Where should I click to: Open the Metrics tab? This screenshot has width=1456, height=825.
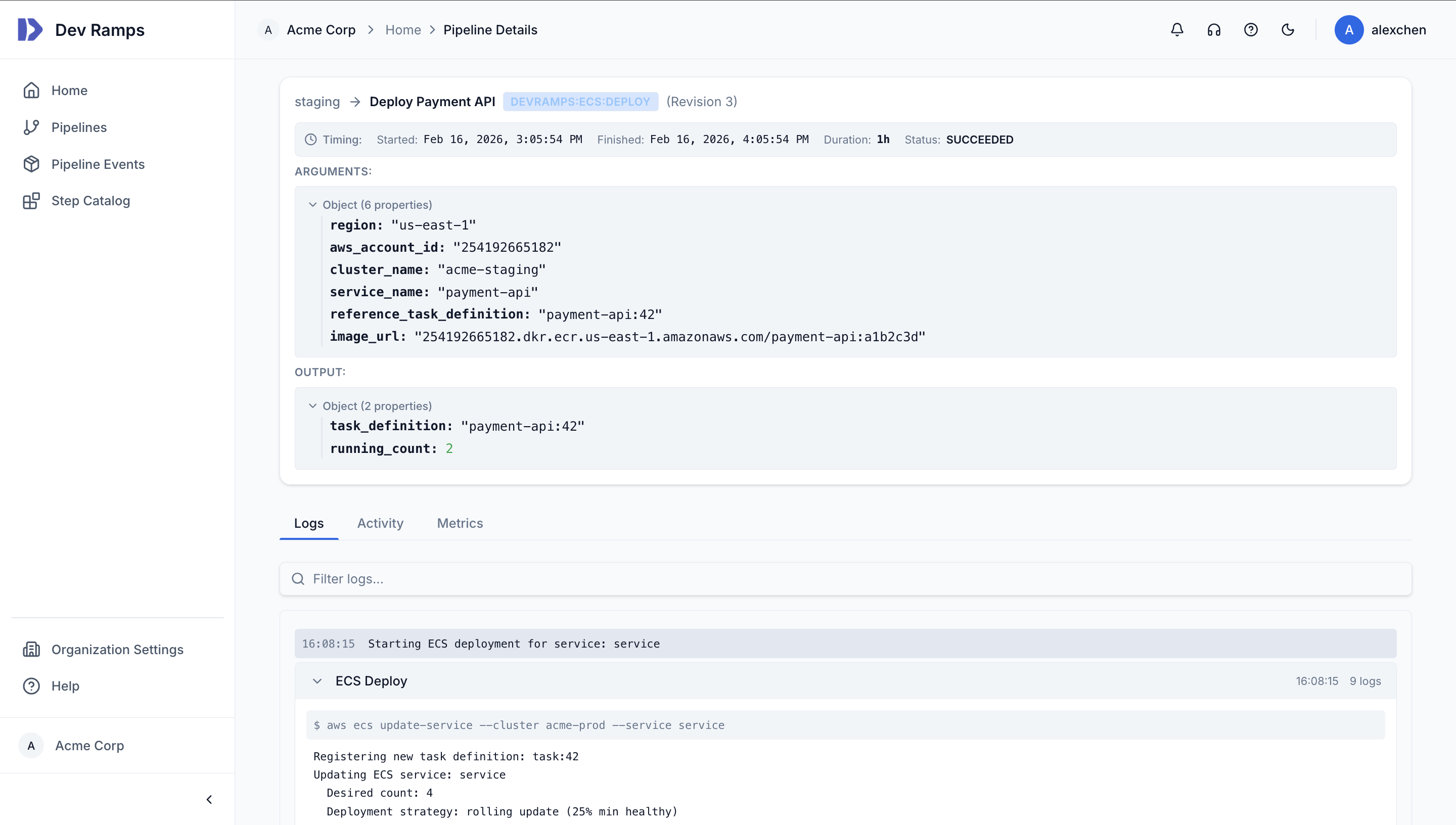[x=460, y=523]
